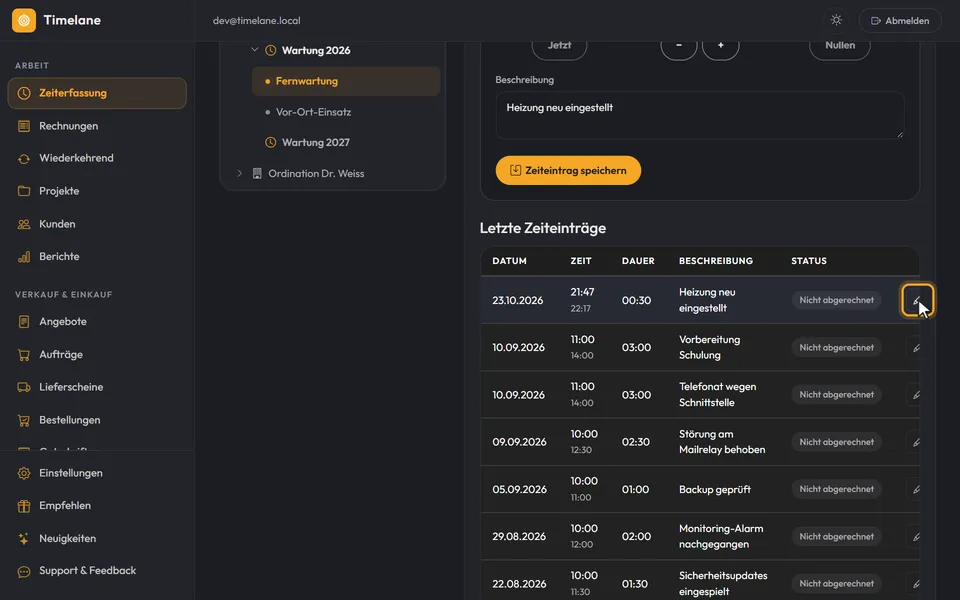Screen dimensions: 960x600
Task: Click the Bestellungen cart icon
Action: 24,420
